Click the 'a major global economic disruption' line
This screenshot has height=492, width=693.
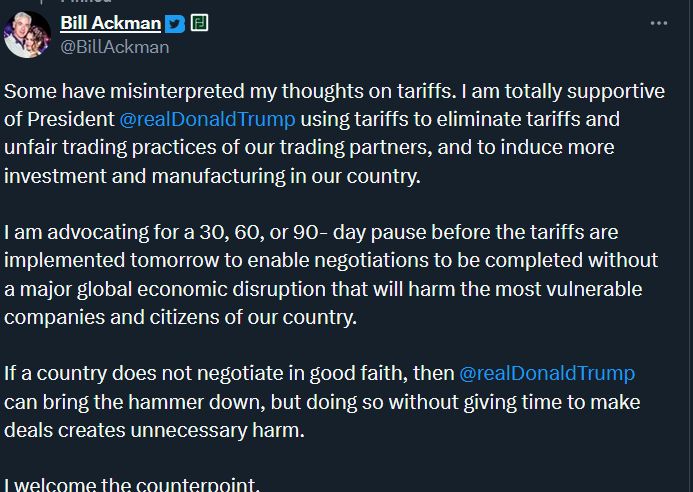(x=323, y=290)
